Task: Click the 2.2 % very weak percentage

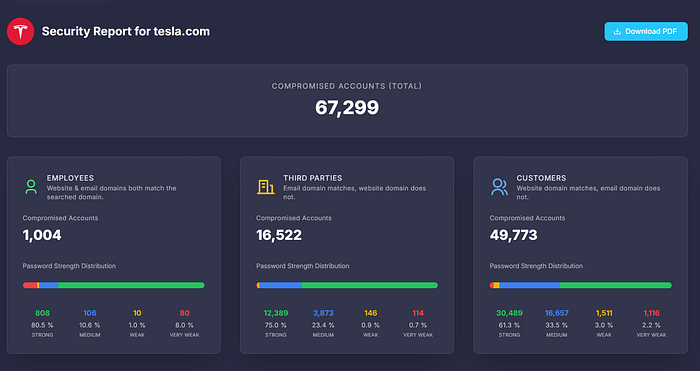Action: 651,325
